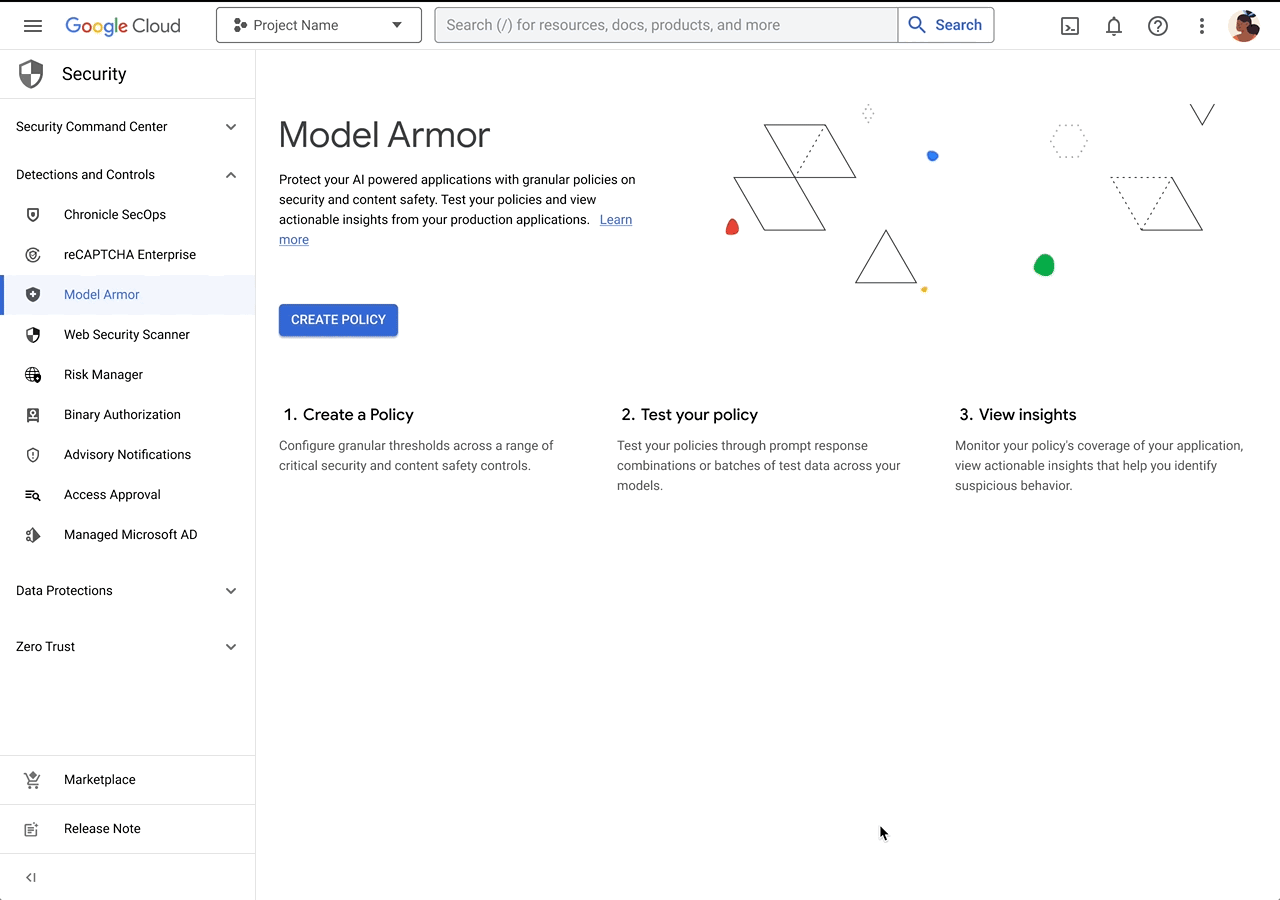The image size is (1280, 900).
Task: Click the Risk Manager globe icon
Action: pyautogui.click(x=33, y=375)
